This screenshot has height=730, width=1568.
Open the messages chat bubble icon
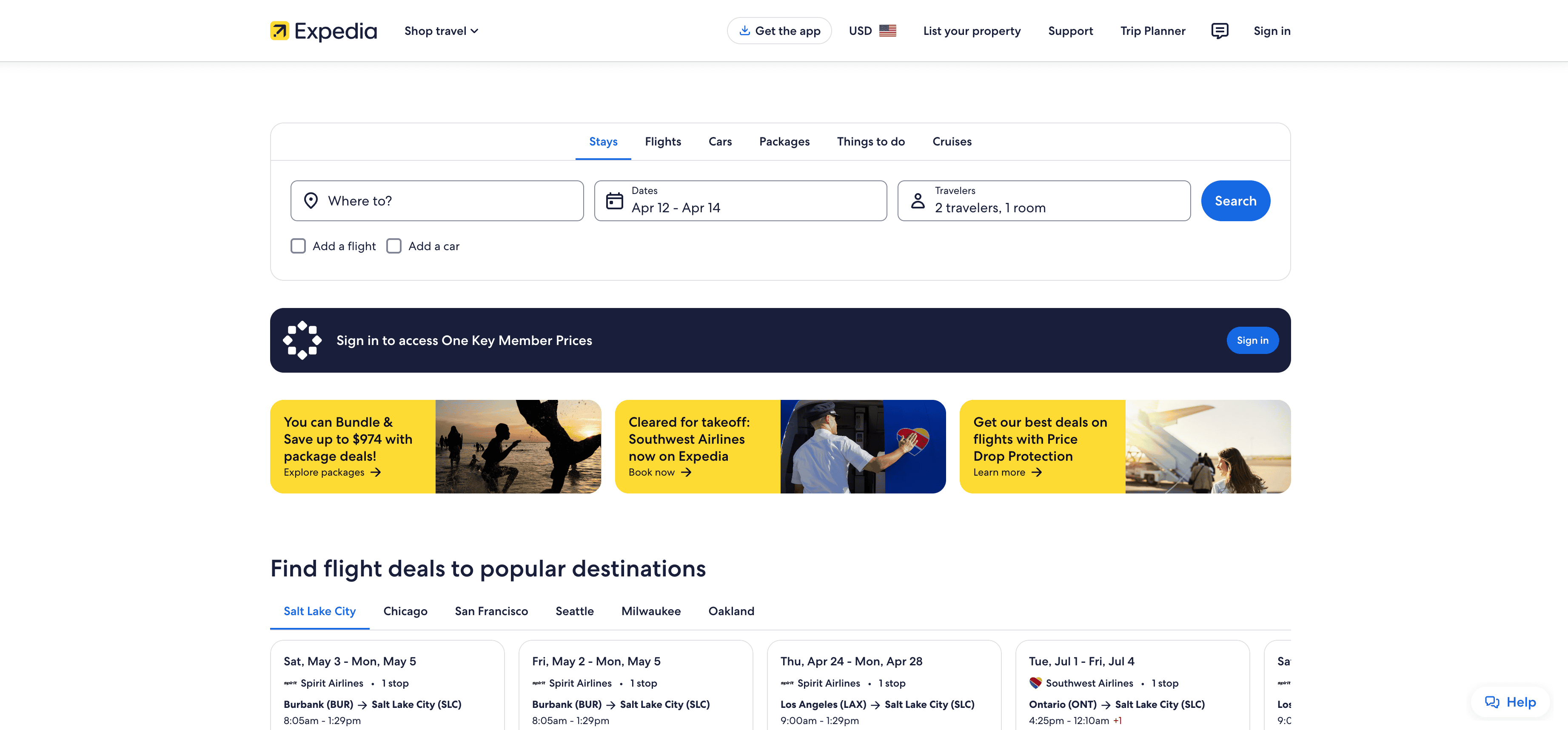coord(1219,31)
